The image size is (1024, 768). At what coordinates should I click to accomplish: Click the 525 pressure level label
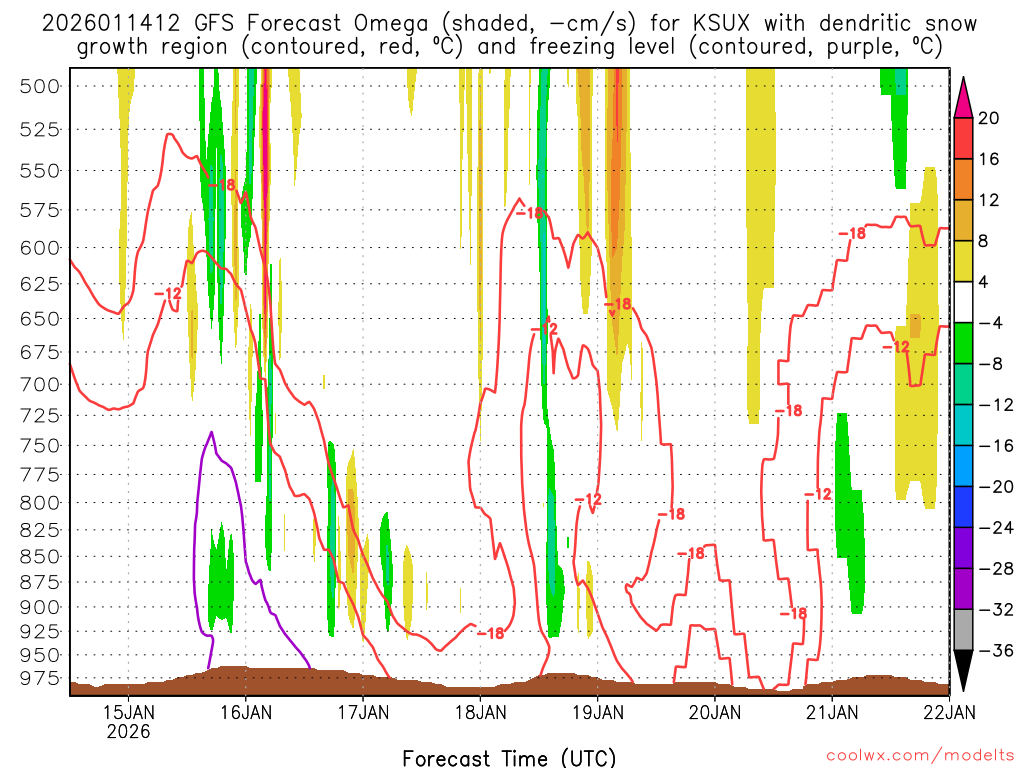[40, 130]
